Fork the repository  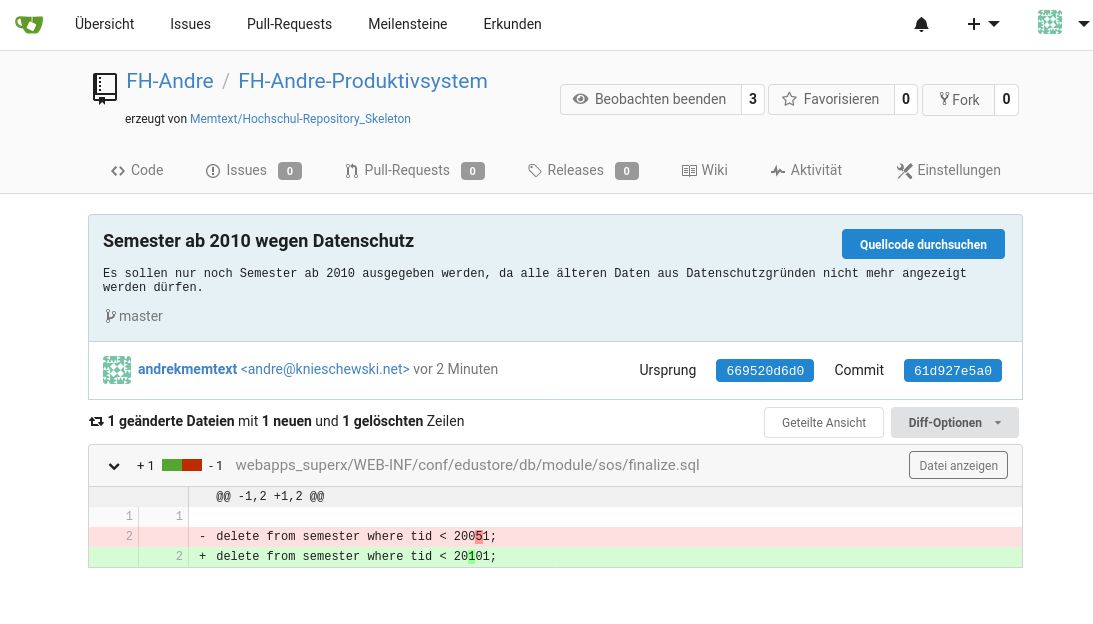point(958,99)
